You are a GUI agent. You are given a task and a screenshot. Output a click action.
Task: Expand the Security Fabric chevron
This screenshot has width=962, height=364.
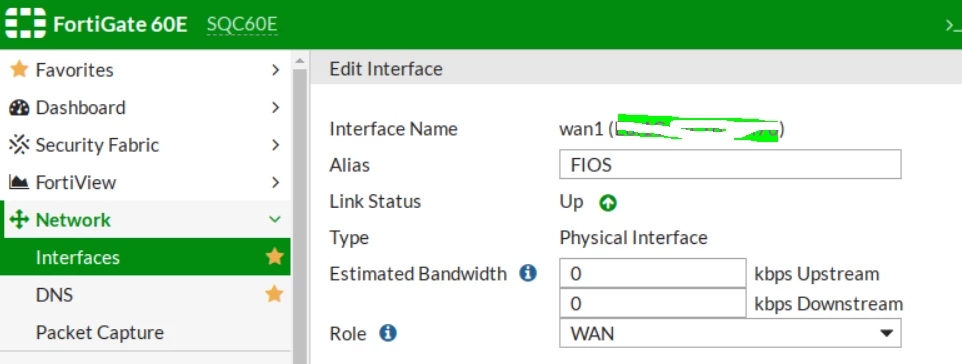coord(275,145)
